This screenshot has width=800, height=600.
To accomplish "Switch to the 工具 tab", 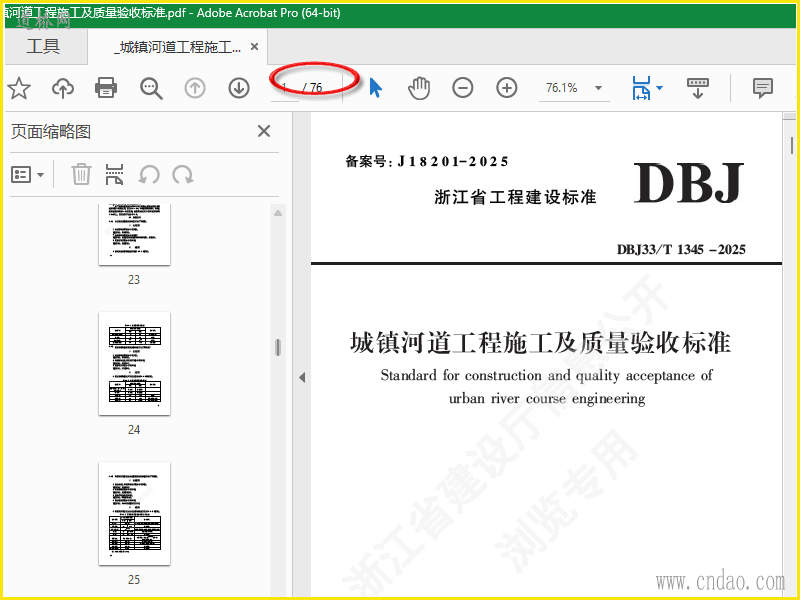I will tap(43, 46).
